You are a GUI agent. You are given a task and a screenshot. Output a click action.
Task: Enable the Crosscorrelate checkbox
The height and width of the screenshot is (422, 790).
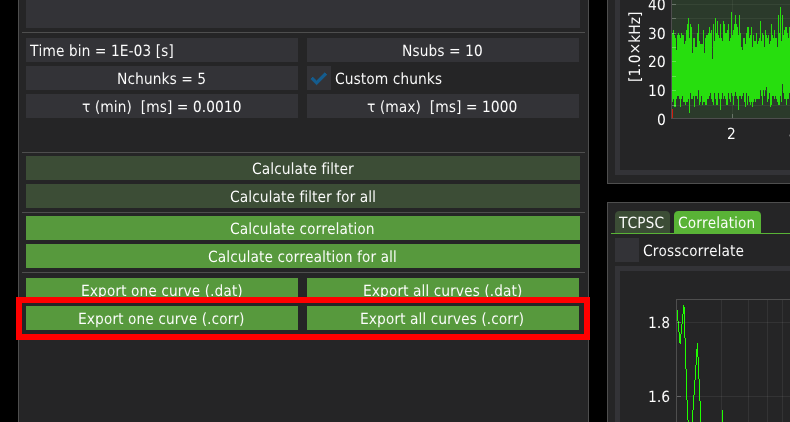click(627, 250)
